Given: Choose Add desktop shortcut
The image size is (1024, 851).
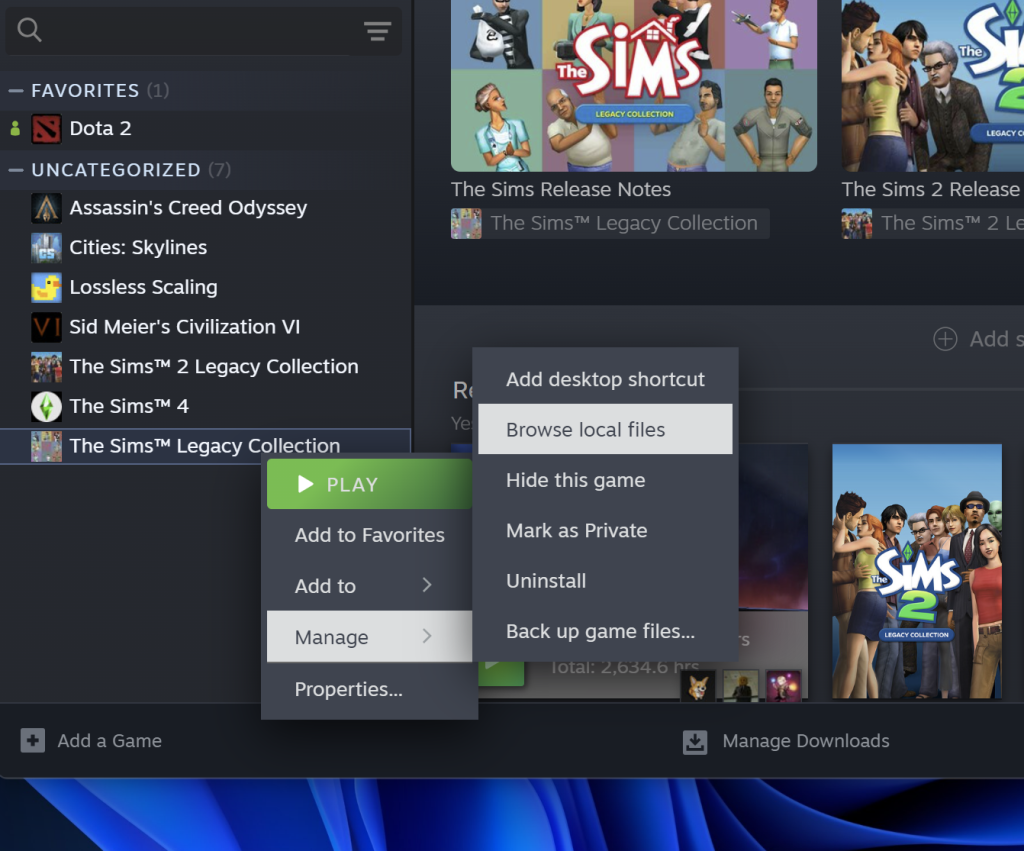Looking at the screenshot, I should click(x=605, y=379).
